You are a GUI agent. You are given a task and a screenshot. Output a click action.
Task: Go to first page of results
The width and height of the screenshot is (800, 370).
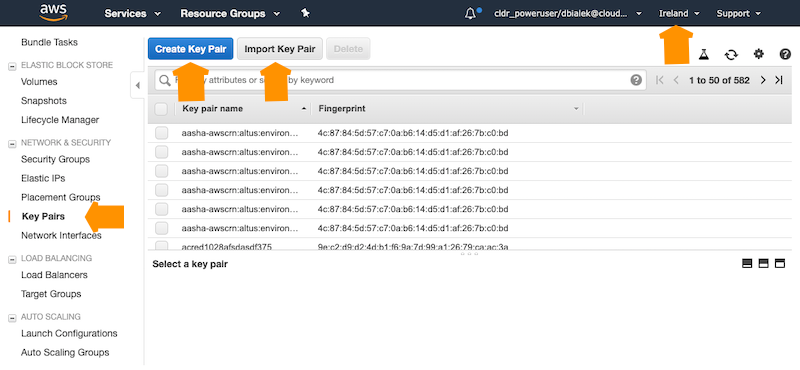point(660,80)
